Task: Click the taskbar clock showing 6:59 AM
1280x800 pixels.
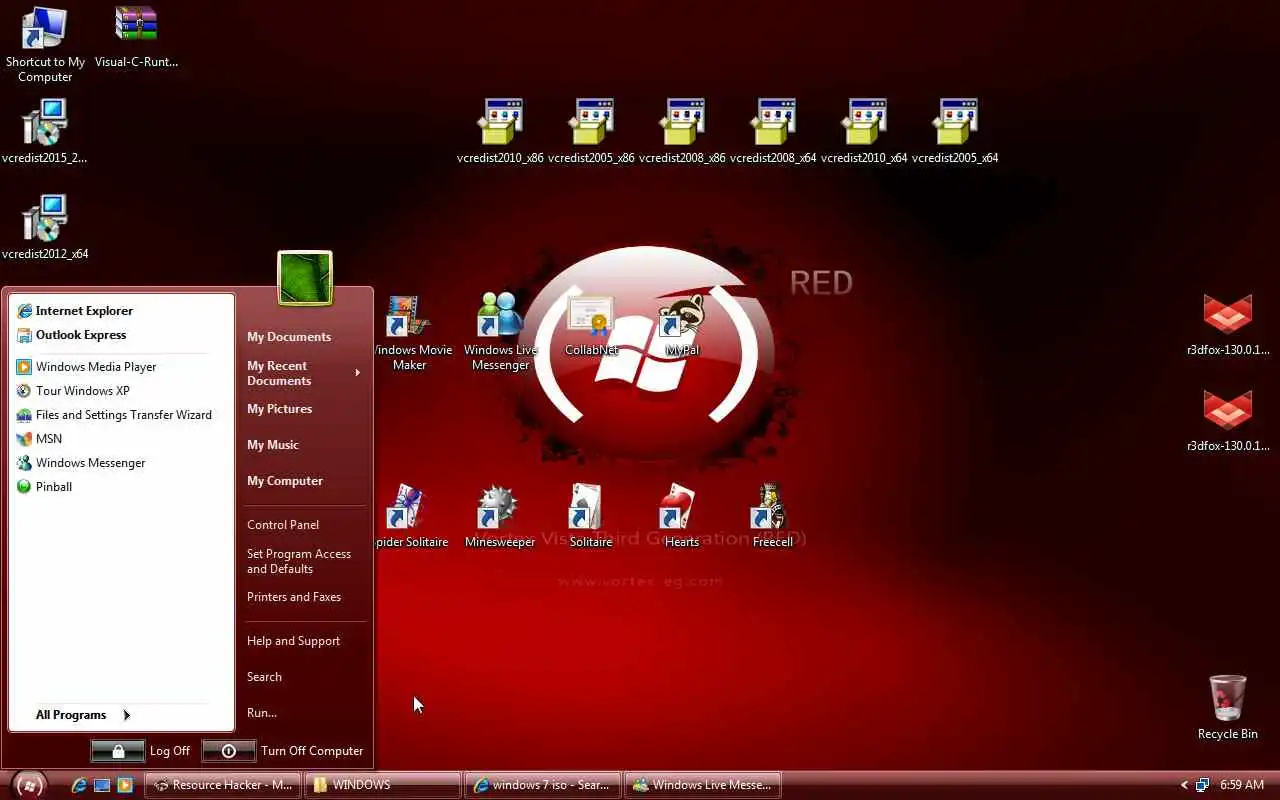Action: pyautogui.click(x=1242, y=785)
